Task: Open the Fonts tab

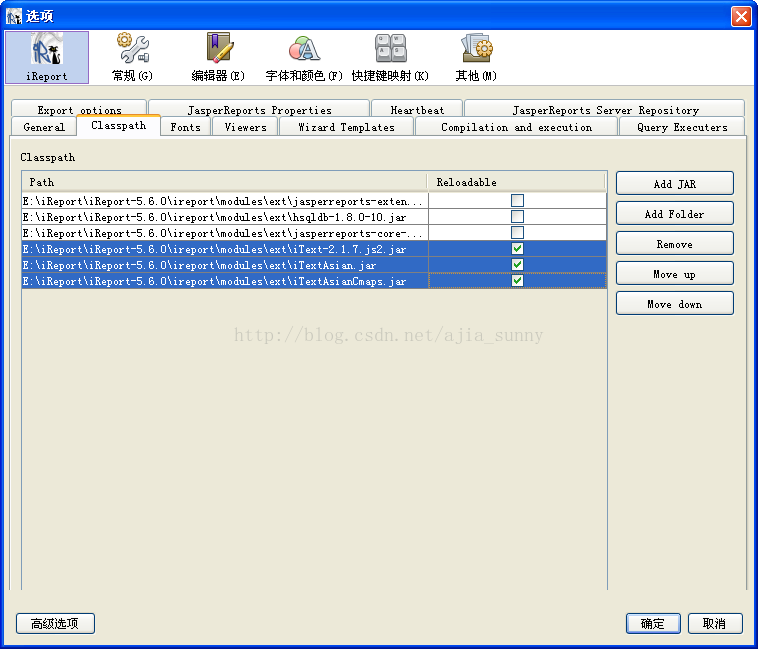Action: pyautogui.click(x=185, y=127)
